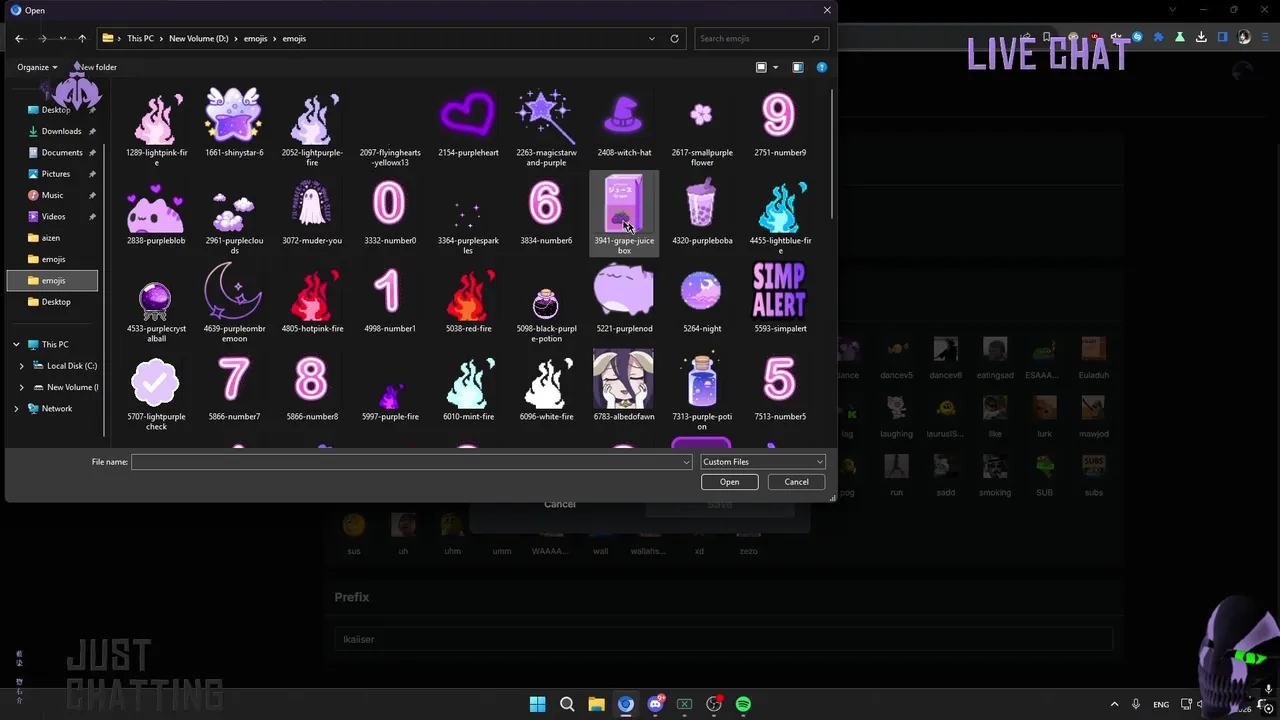Select the 5593-simpalert file
The height and width of the screenshot is (720, 1280).
coord(780,298)
